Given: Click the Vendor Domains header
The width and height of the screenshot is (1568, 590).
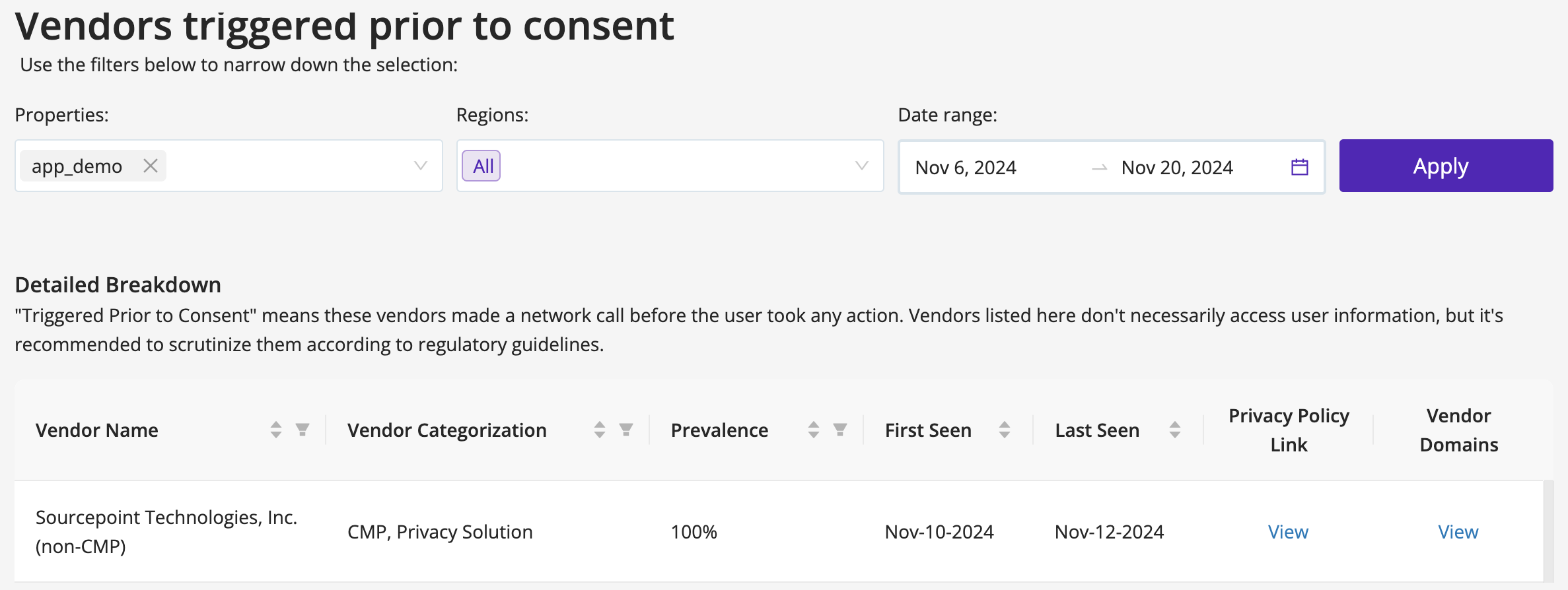Looking at the screenshot, I should click(1459, 430).
